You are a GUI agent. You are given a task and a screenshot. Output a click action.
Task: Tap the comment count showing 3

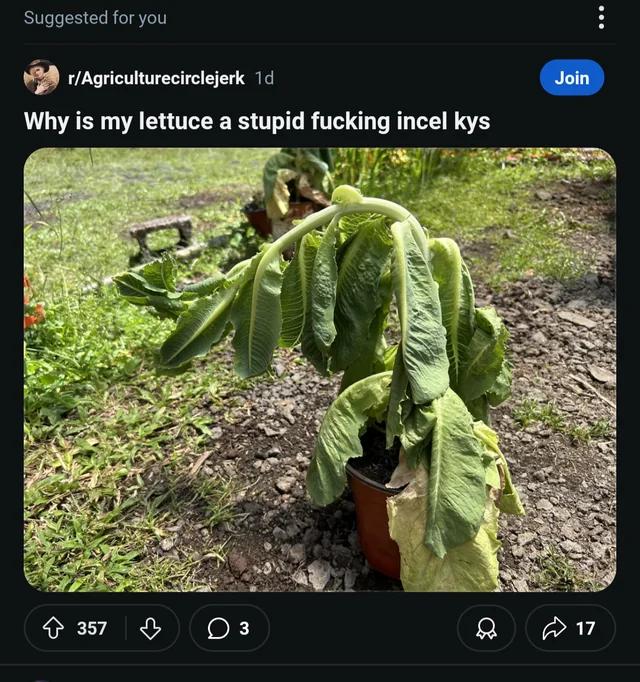point(244,628)
